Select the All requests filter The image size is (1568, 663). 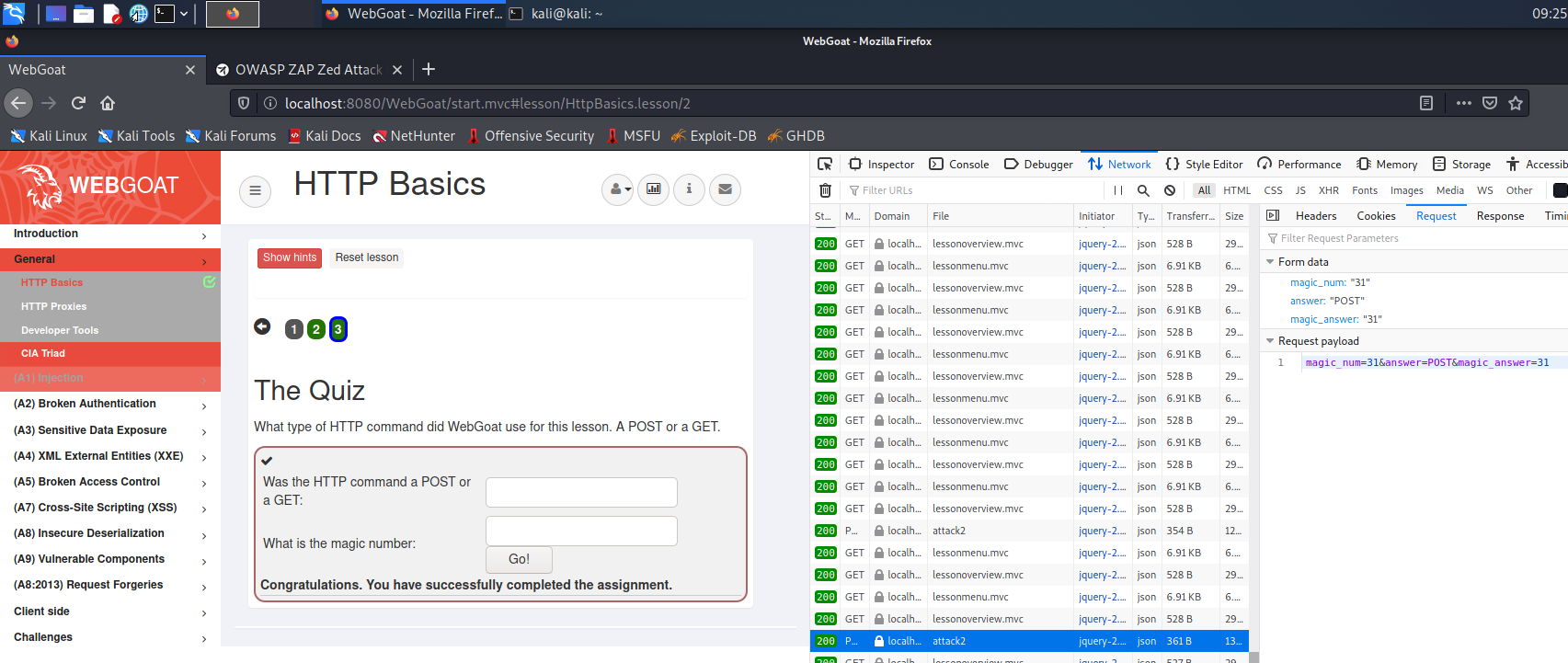click(x=1204, y=190)
